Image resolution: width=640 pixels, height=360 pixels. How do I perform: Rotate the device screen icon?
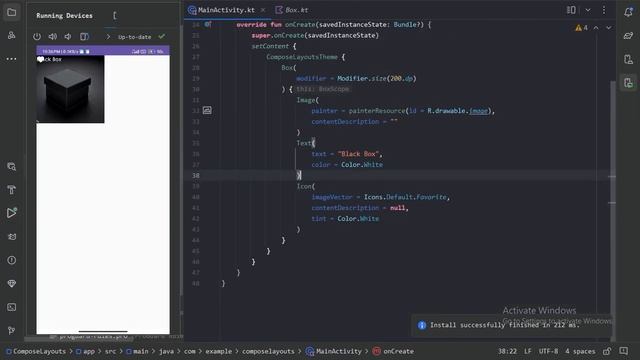pyautogui.click(x=84, y=37)
